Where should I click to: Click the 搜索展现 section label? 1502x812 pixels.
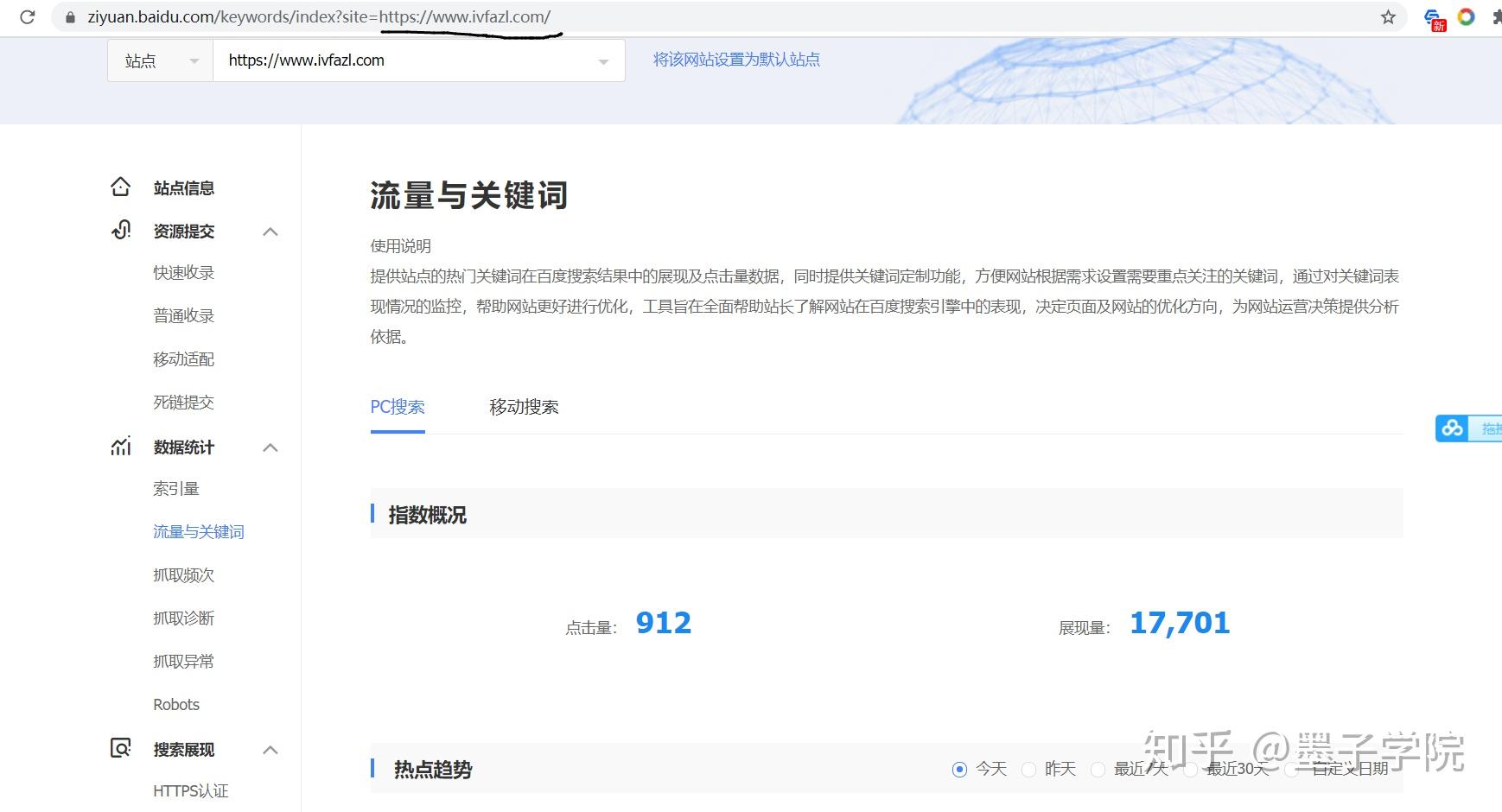[184, 750]
